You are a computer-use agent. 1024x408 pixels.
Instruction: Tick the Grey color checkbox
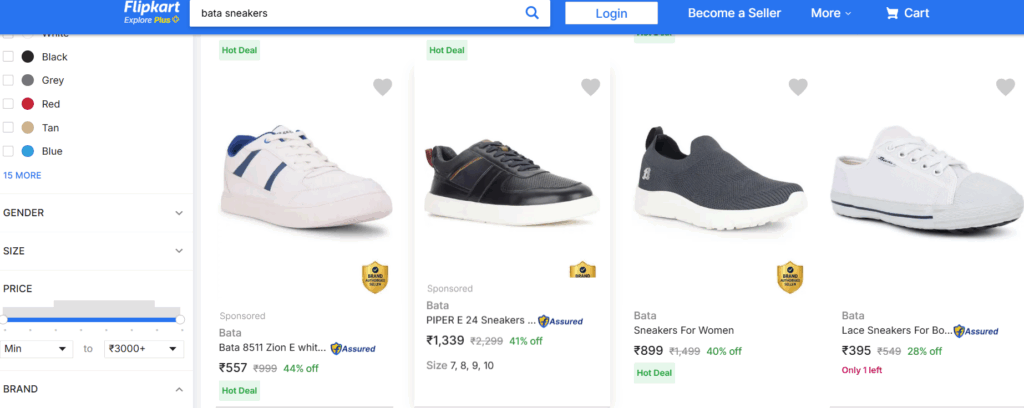pos(8,80)
